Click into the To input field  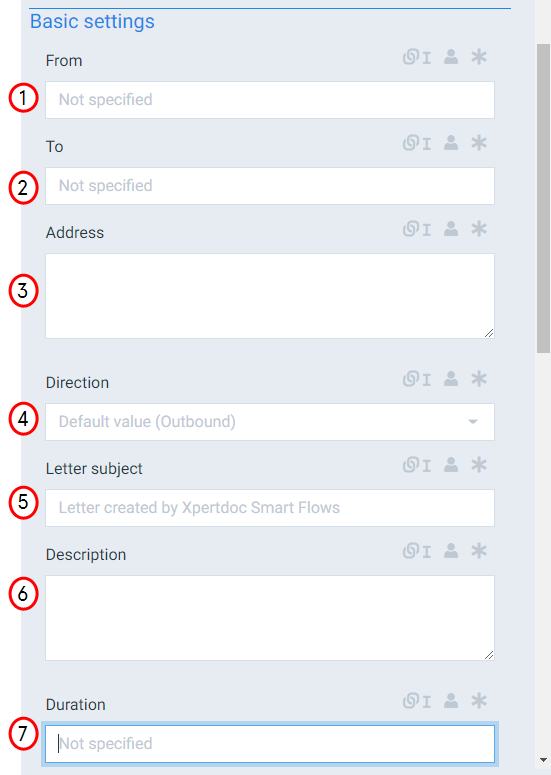point(270,186)
